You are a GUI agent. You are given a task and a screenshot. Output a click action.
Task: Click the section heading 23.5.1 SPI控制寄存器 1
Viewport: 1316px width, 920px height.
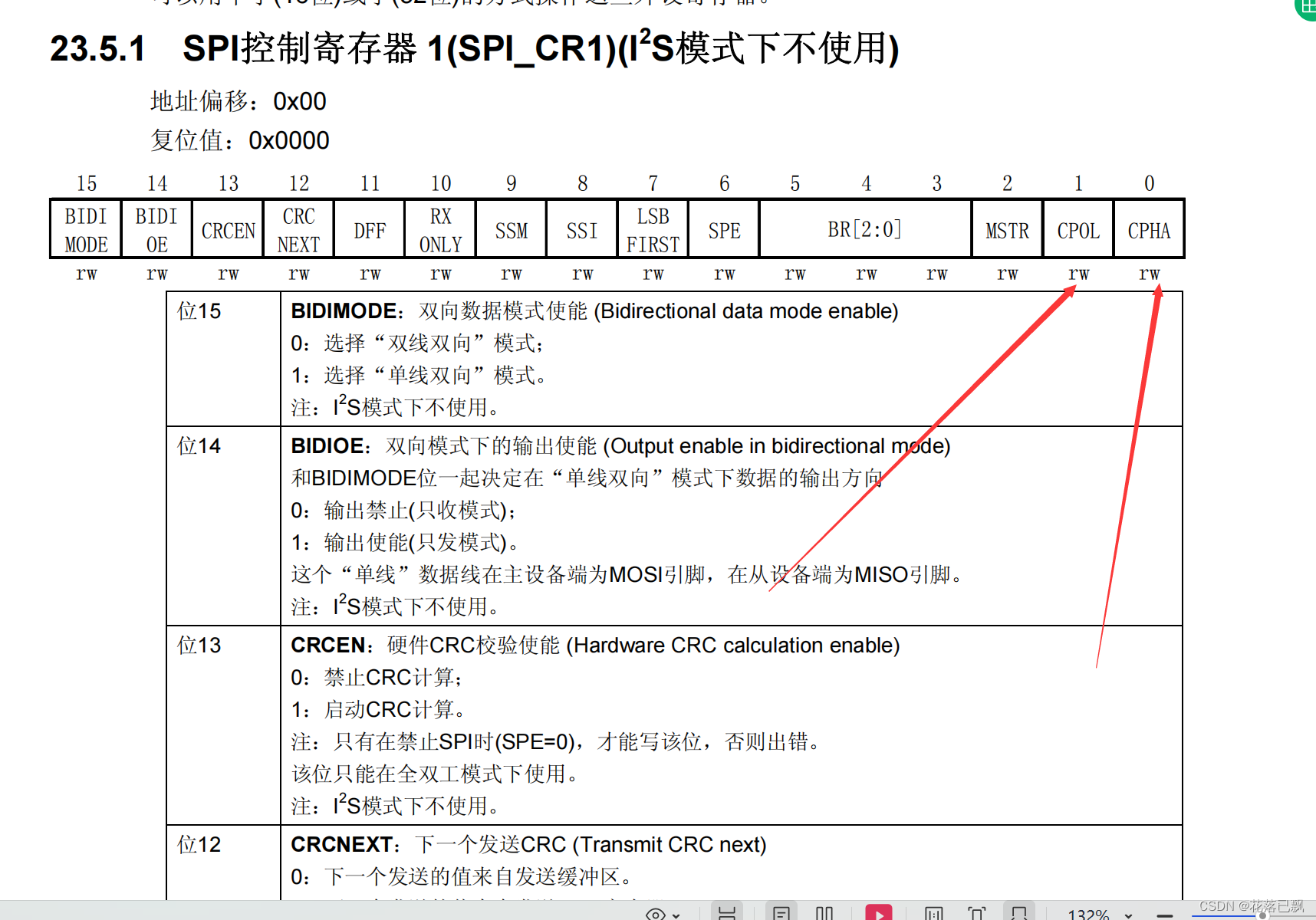tap(474, 48)
